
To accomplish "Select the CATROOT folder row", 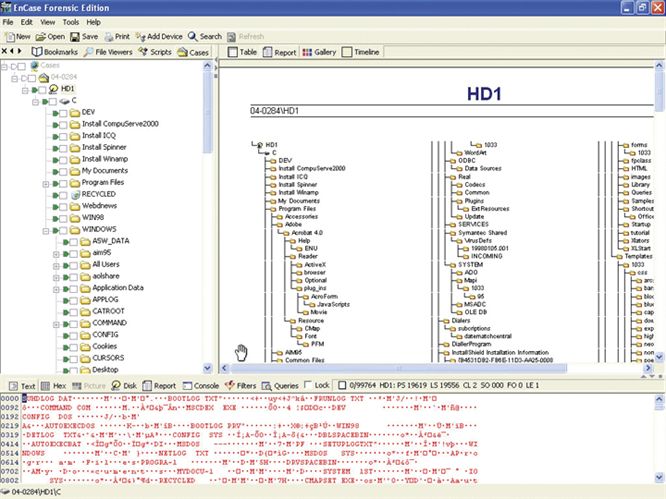I will pos(108,311).
